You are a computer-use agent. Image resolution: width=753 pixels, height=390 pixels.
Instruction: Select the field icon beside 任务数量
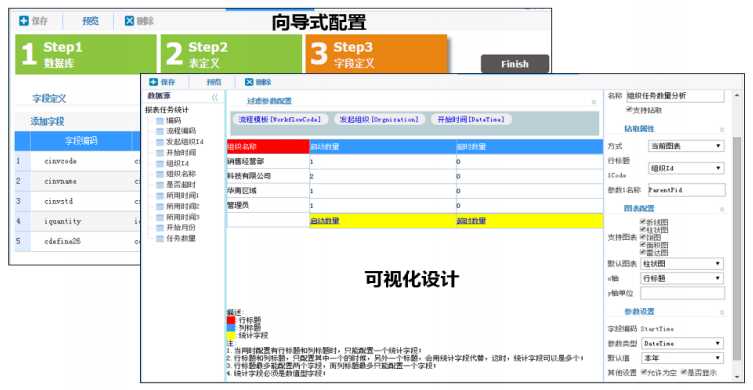160,238
